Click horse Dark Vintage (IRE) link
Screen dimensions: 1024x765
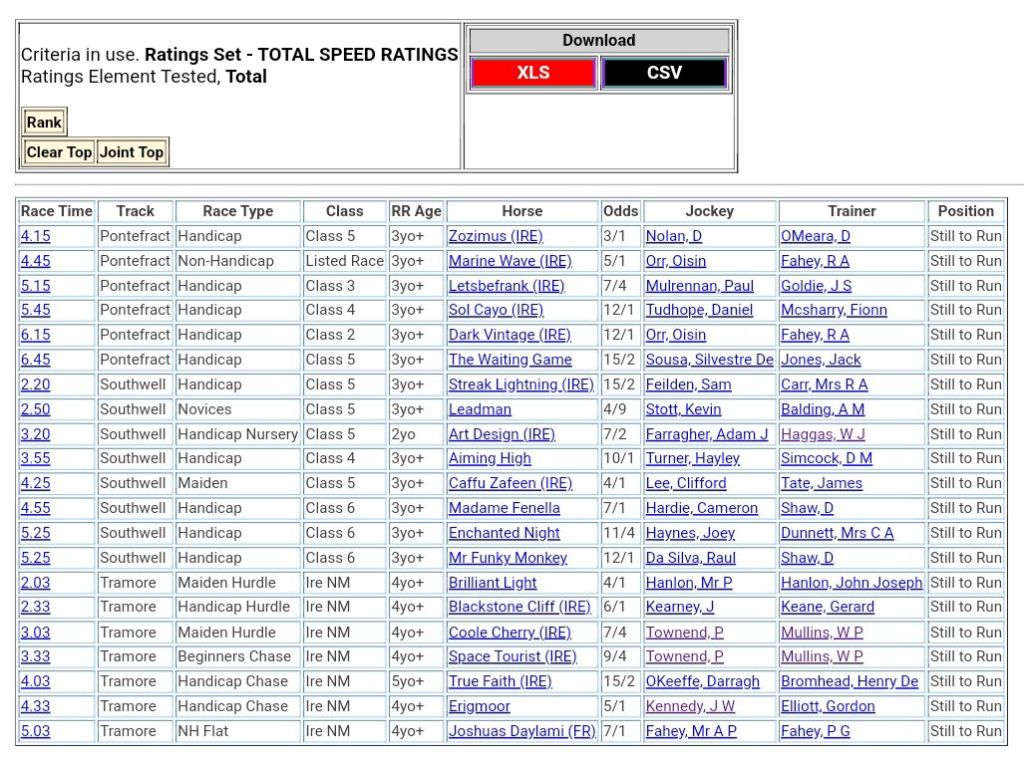click(x=509, y=335)
